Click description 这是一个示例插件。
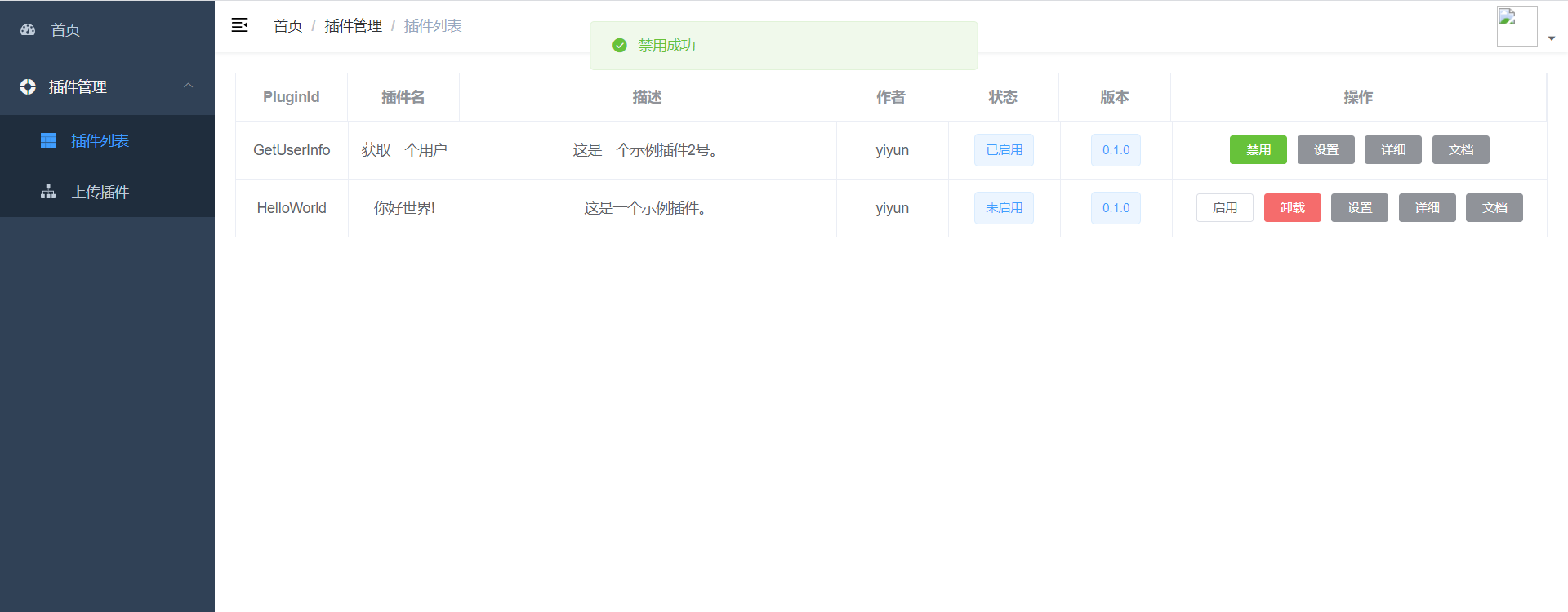 646,208
